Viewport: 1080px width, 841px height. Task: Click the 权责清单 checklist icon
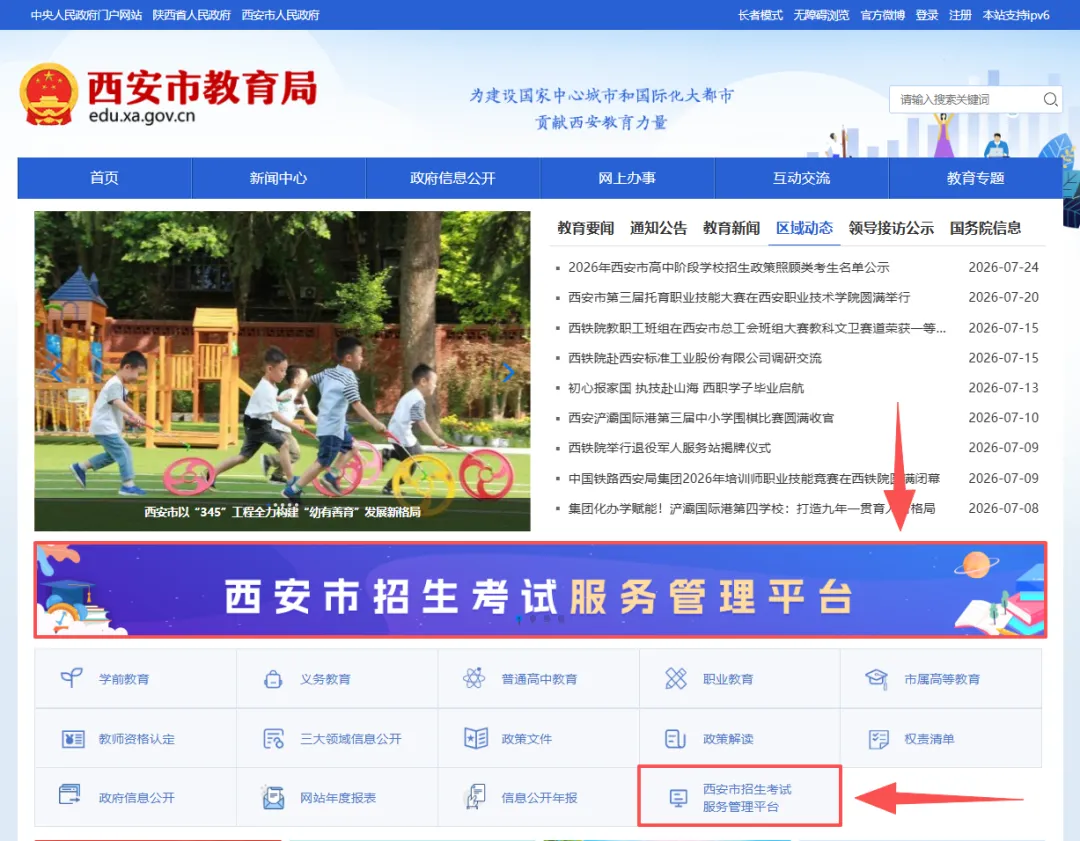pos(878,739)
